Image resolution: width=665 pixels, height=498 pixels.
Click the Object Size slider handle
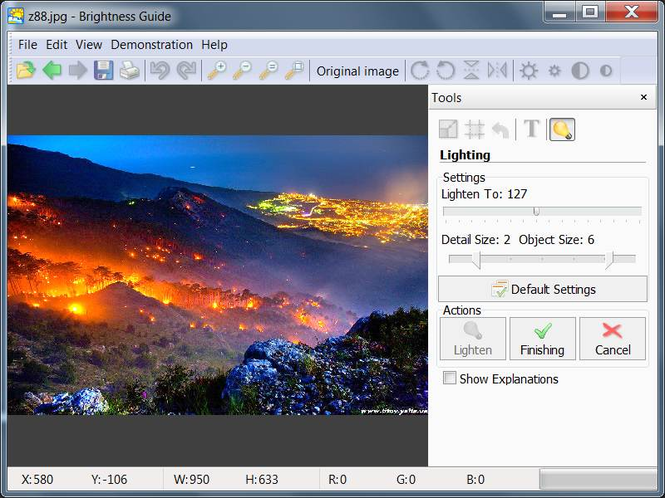pyautogui.click(x=609, y=260)
